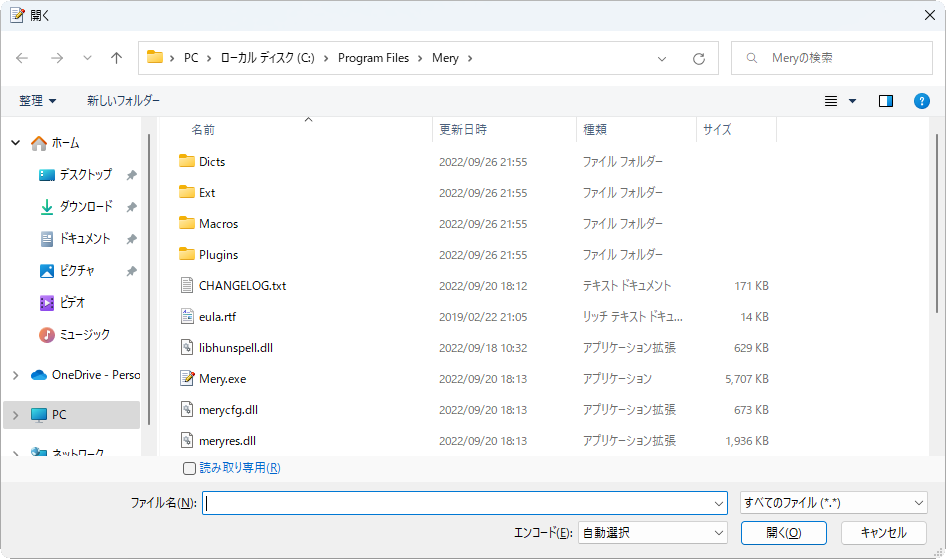The height and width of the screenshot is (559, 946).
Task: Collapse the Home tree node
Action: (x=15, y=143)
